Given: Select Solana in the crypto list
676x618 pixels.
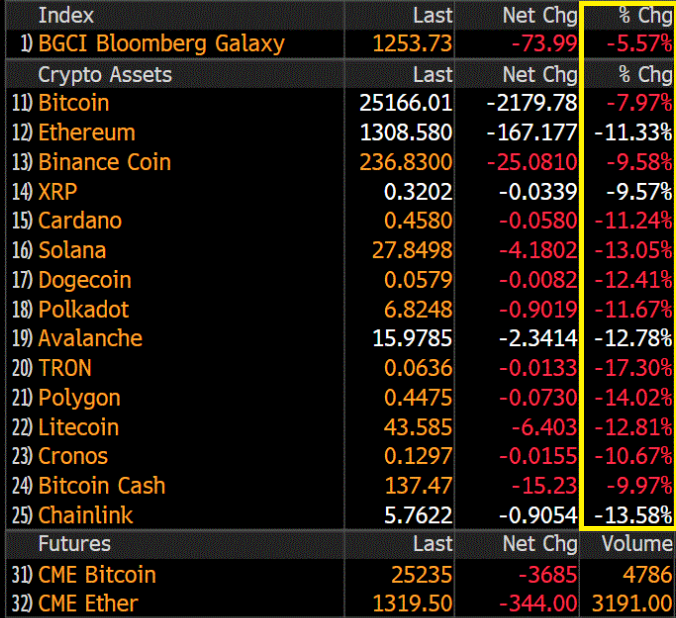Looking at the screenshot, I should click(x=72, y=251).
